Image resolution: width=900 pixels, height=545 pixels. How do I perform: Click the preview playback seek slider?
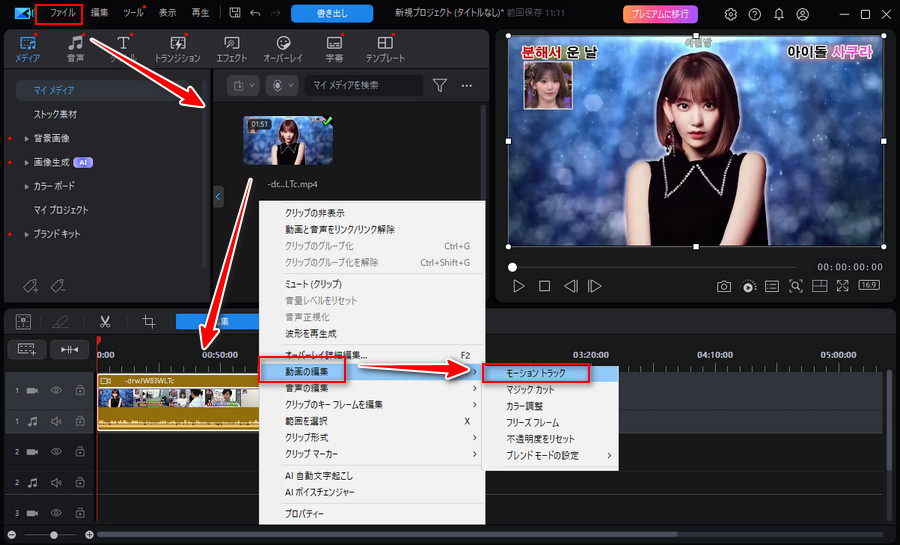650,267
